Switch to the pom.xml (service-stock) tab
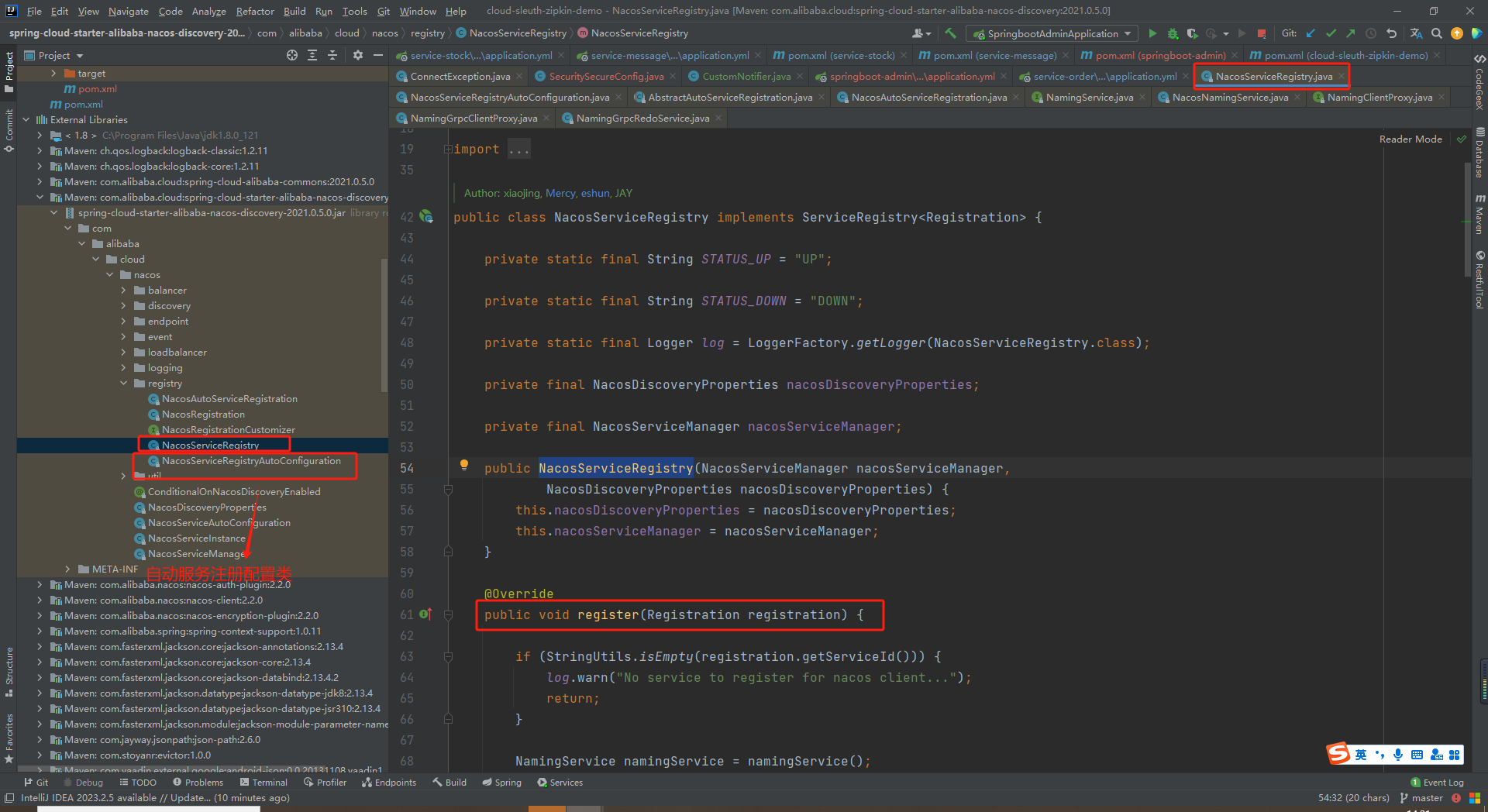This screenshot has height=812, width=1488. (841, 56)
